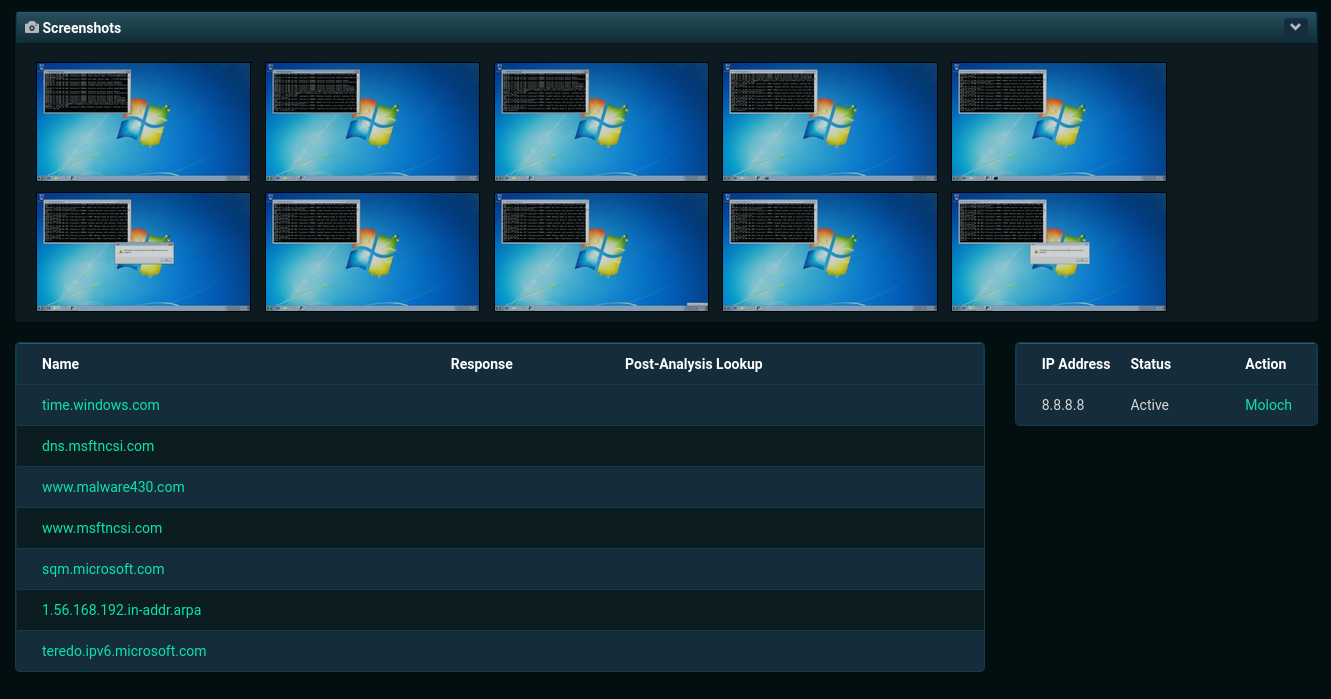Open the time.windows.com domain link

point(101,405)
